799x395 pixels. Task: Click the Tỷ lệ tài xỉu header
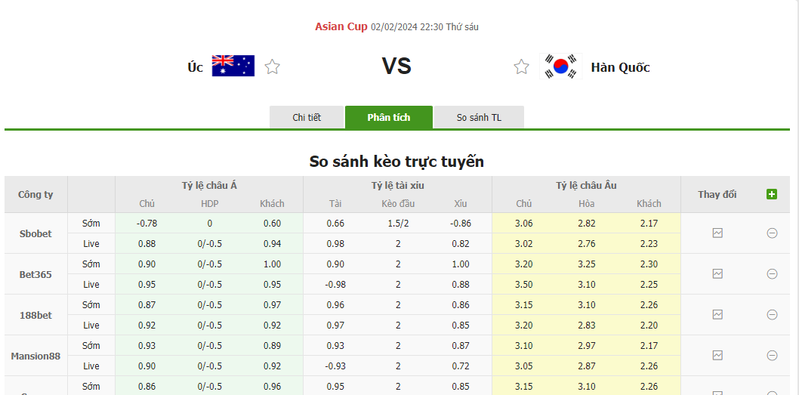[397, 186]
